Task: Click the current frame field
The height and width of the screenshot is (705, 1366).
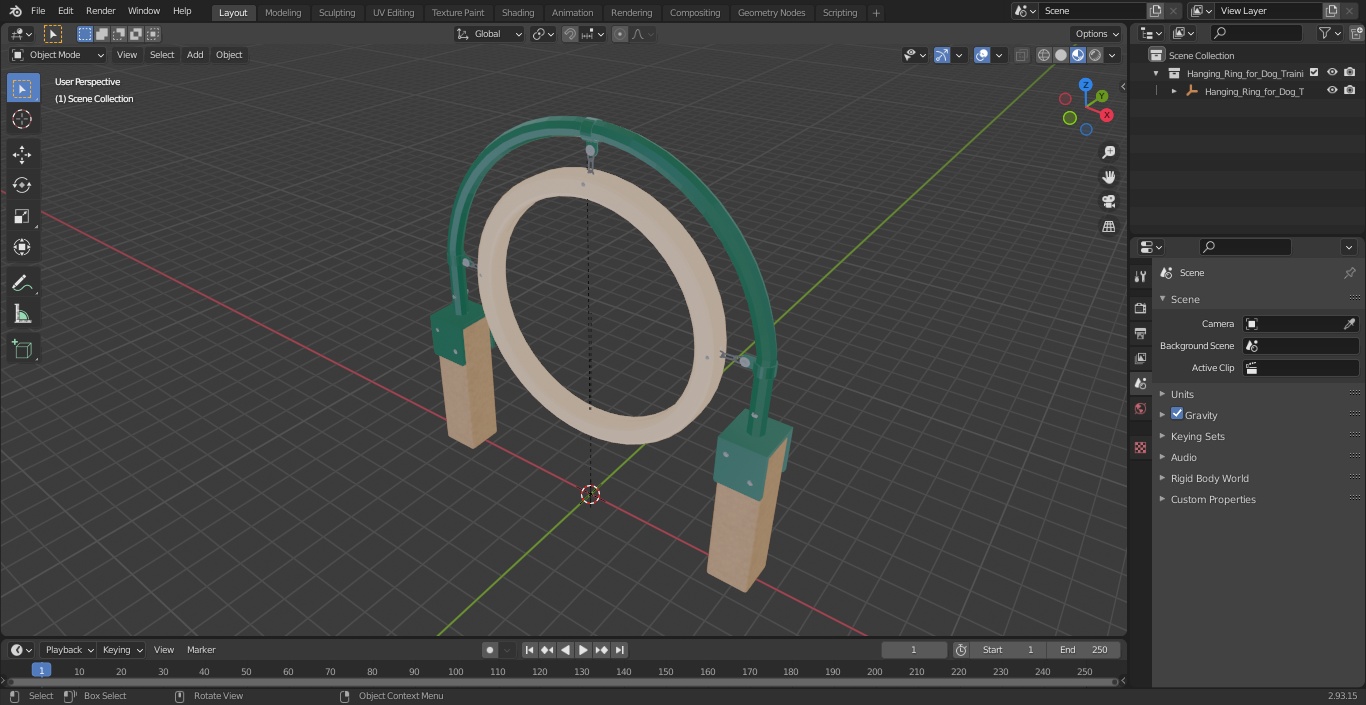Action: point(913,650)
